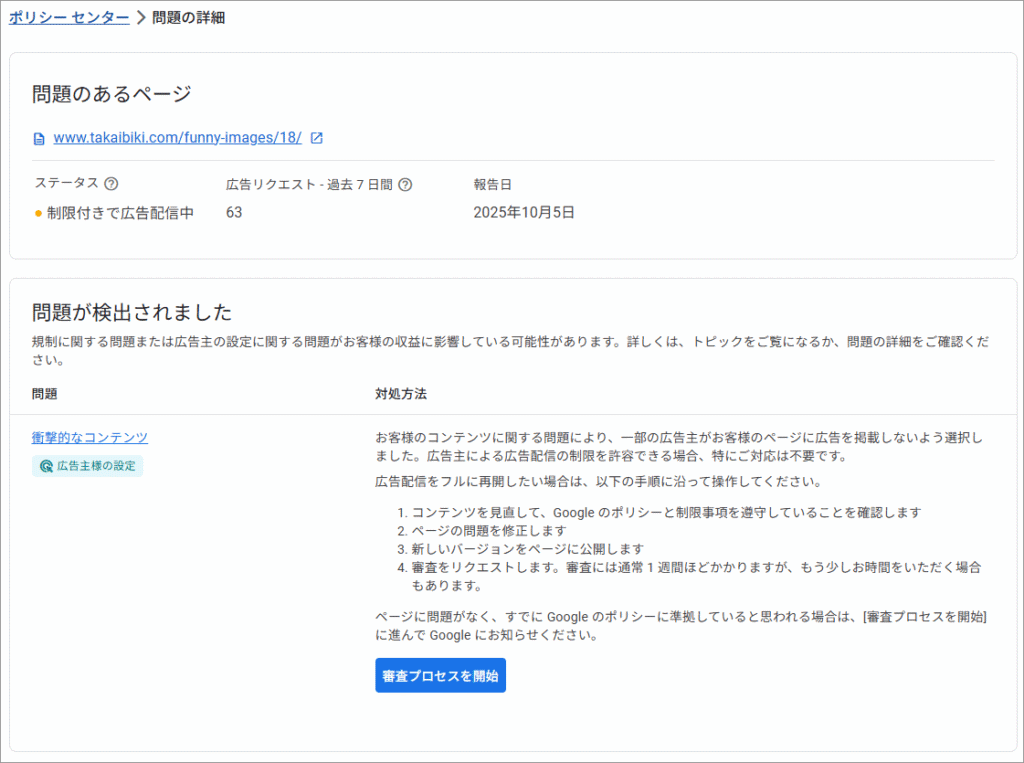The width and height of the screenshot is (1024, 763).
Task: Select the 問題の詳細 breadcrumb text
Action: [188, 18]
